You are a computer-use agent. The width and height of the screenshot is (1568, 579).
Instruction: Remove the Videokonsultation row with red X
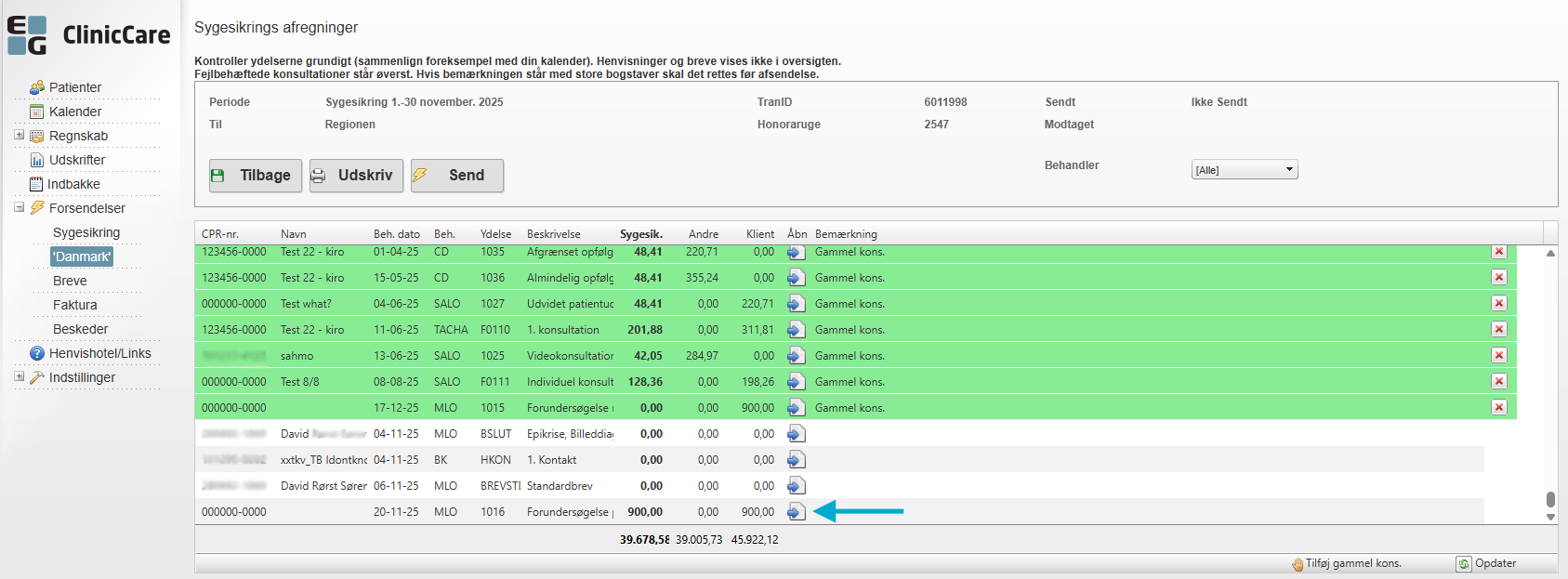(x=1498, y=356)
